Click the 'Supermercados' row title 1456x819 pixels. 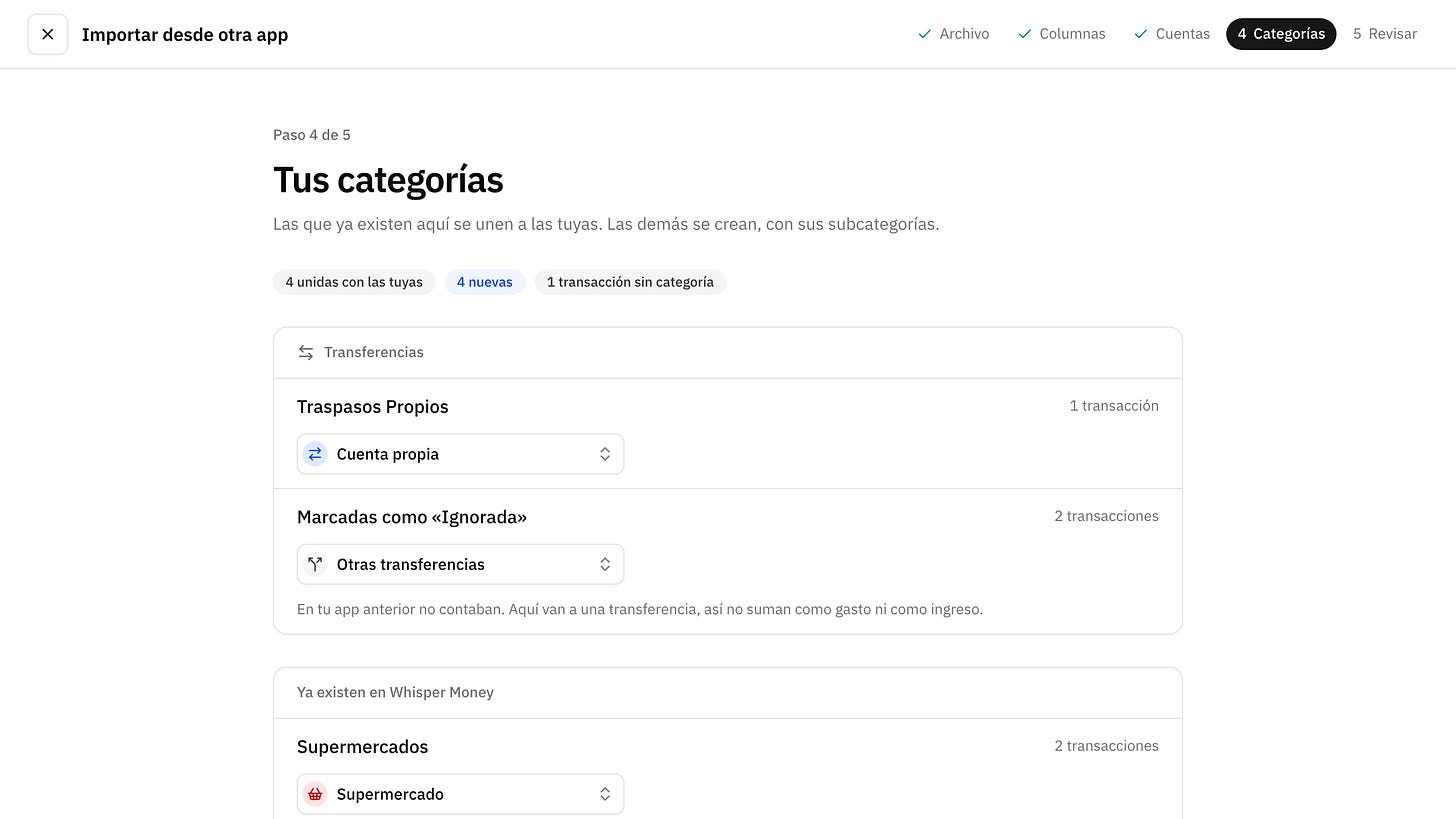(363, 747)
